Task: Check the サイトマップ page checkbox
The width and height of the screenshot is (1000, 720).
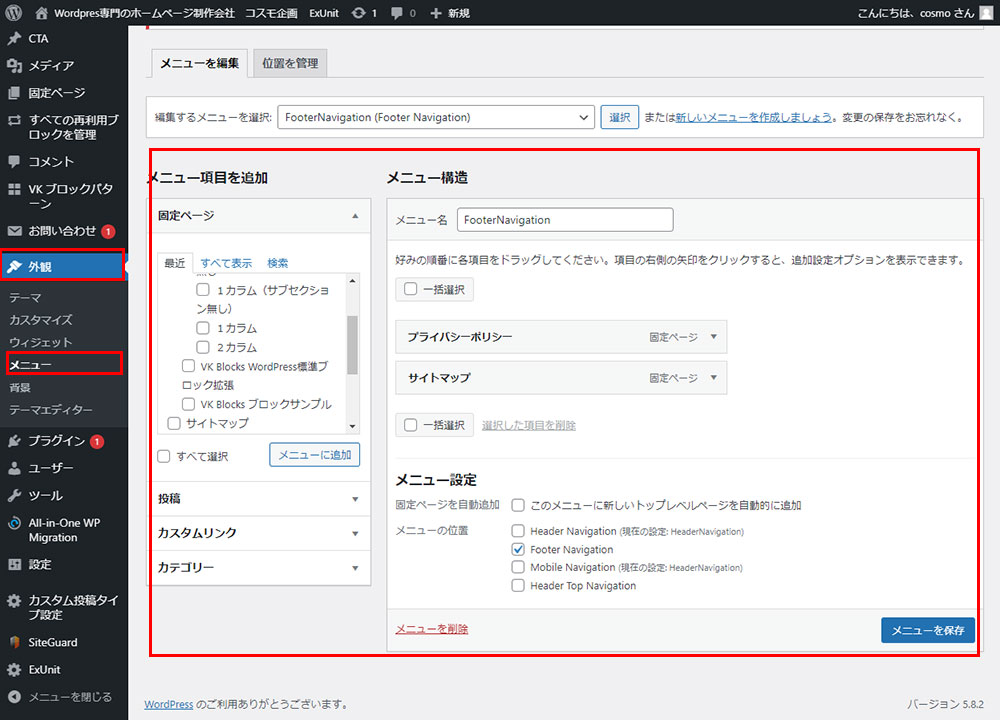Action: click(x=174, y=423)
